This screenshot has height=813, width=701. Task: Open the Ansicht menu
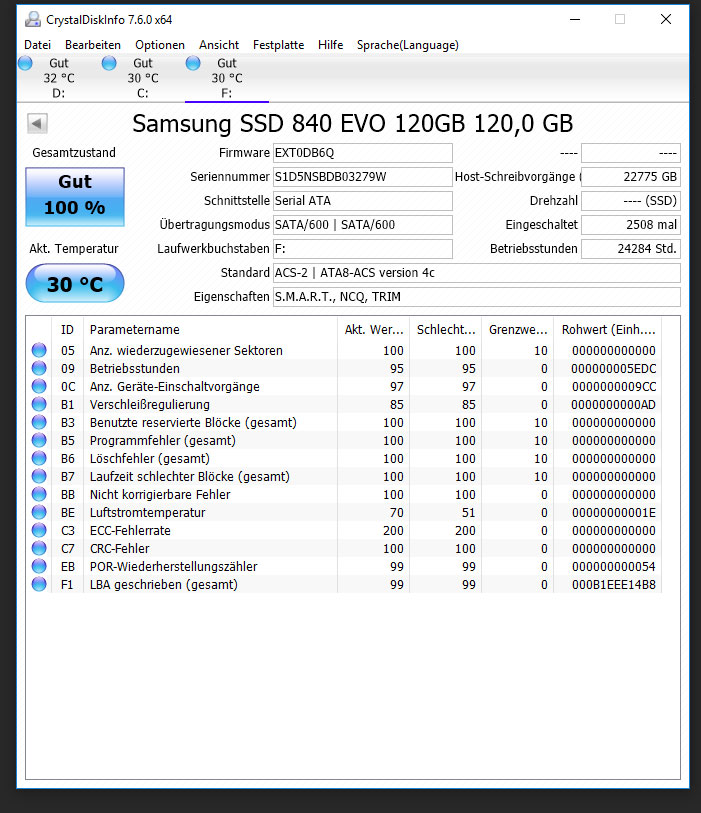tap(219, 45)
